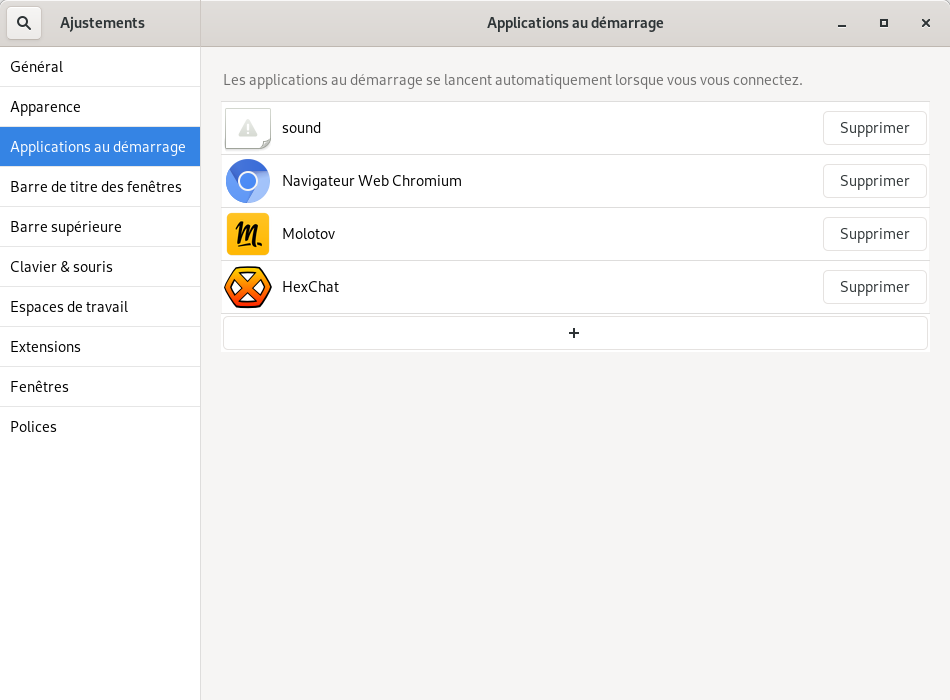Click the search magnifier icon
The image size is (950, 700).
coord(24,23)
